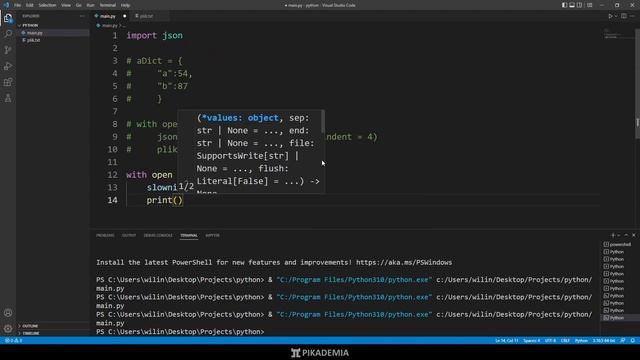Switch to the JUPYTER panel tab
Viewport: 640px width, 360px height.
[x=212, y=236]
